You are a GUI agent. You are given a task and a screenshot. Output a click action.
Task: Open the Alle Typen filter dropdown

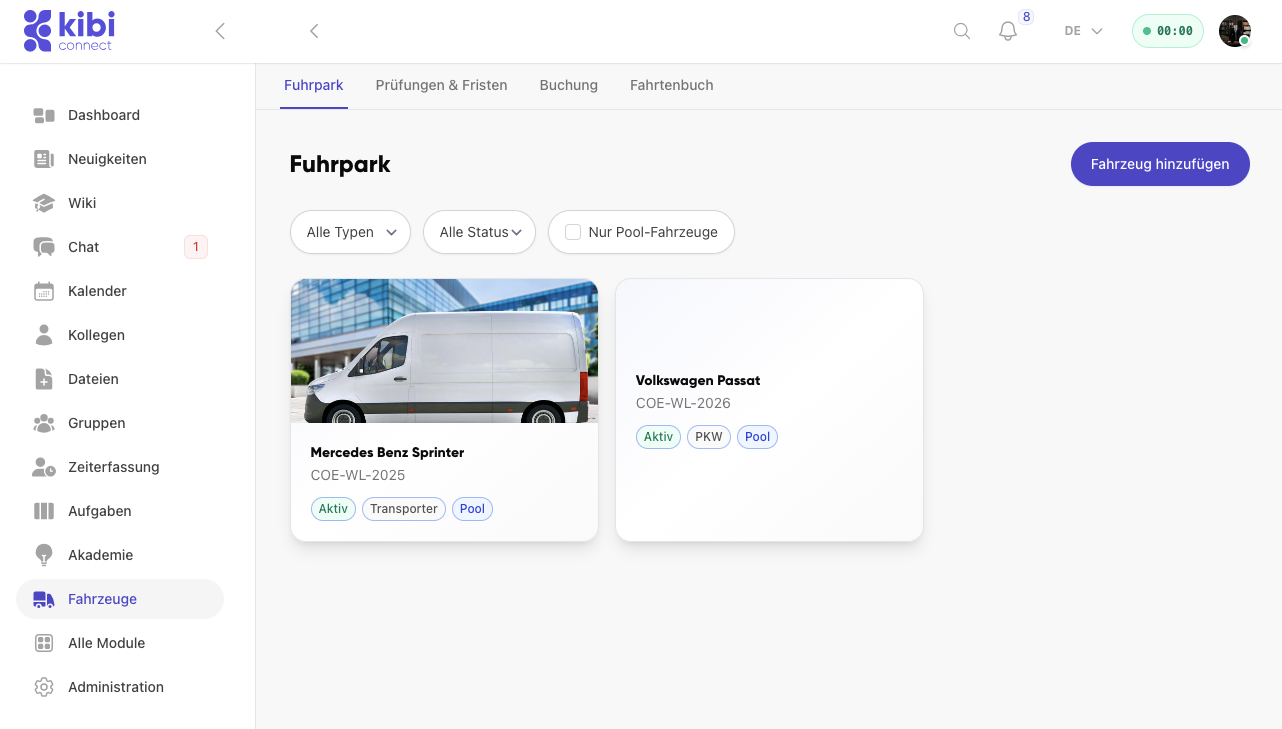click(350, 232)
